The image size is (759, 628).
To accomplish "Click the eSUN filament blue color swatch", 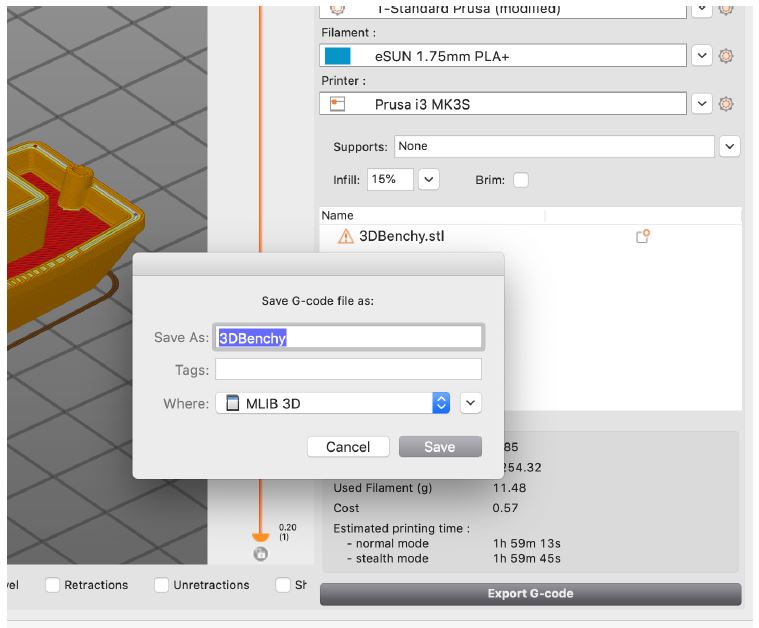I will coord(337,56).
